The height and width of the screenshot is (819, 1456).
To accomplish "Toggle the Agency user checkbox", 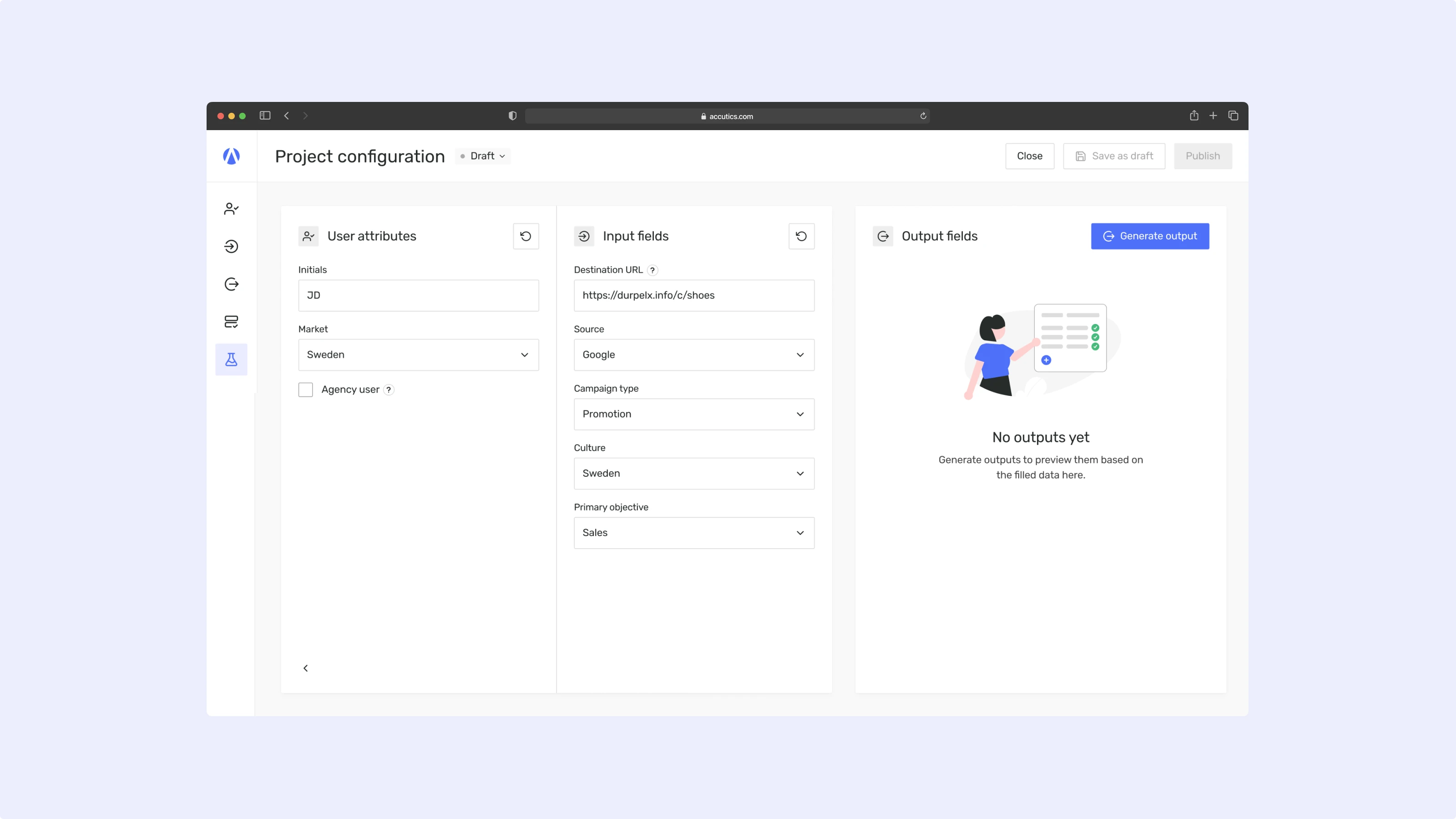I will coord(305,389).
